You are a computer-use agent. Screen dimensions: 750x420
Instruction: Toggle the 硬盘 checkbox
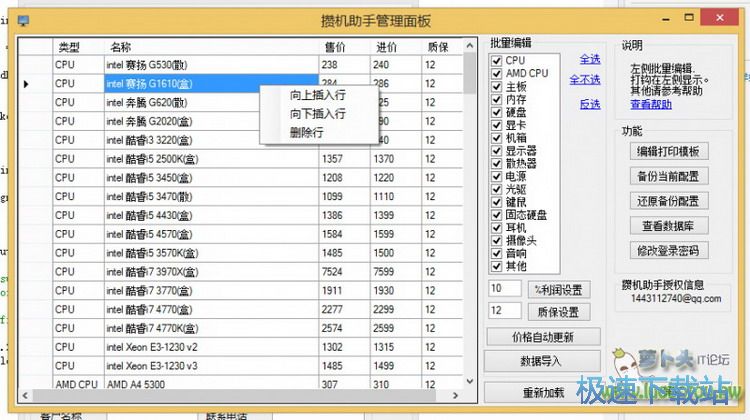coord(496,112)
